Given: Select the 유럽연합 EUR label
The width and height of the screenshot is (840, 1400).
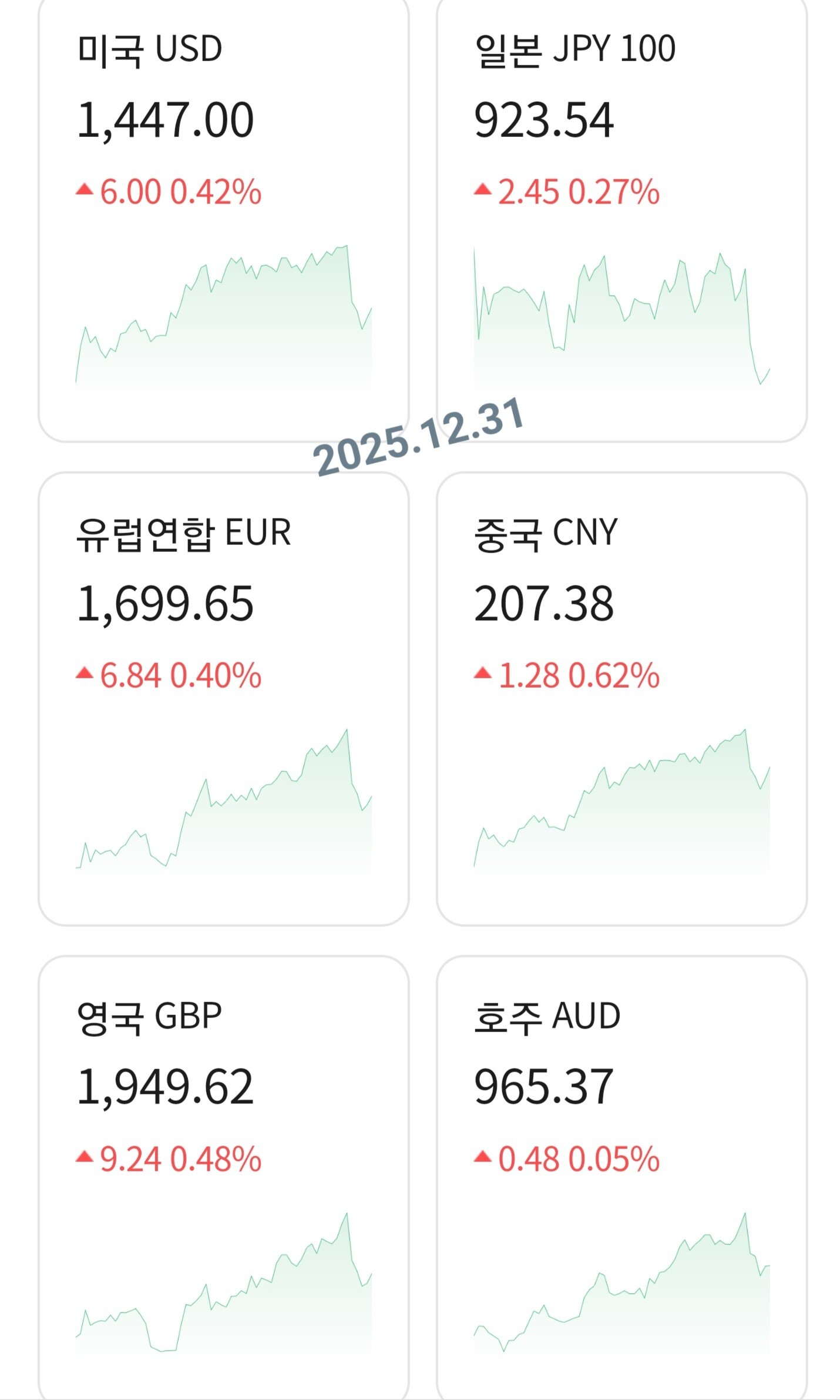Looking at the screenshot, I should pos(184,533).
